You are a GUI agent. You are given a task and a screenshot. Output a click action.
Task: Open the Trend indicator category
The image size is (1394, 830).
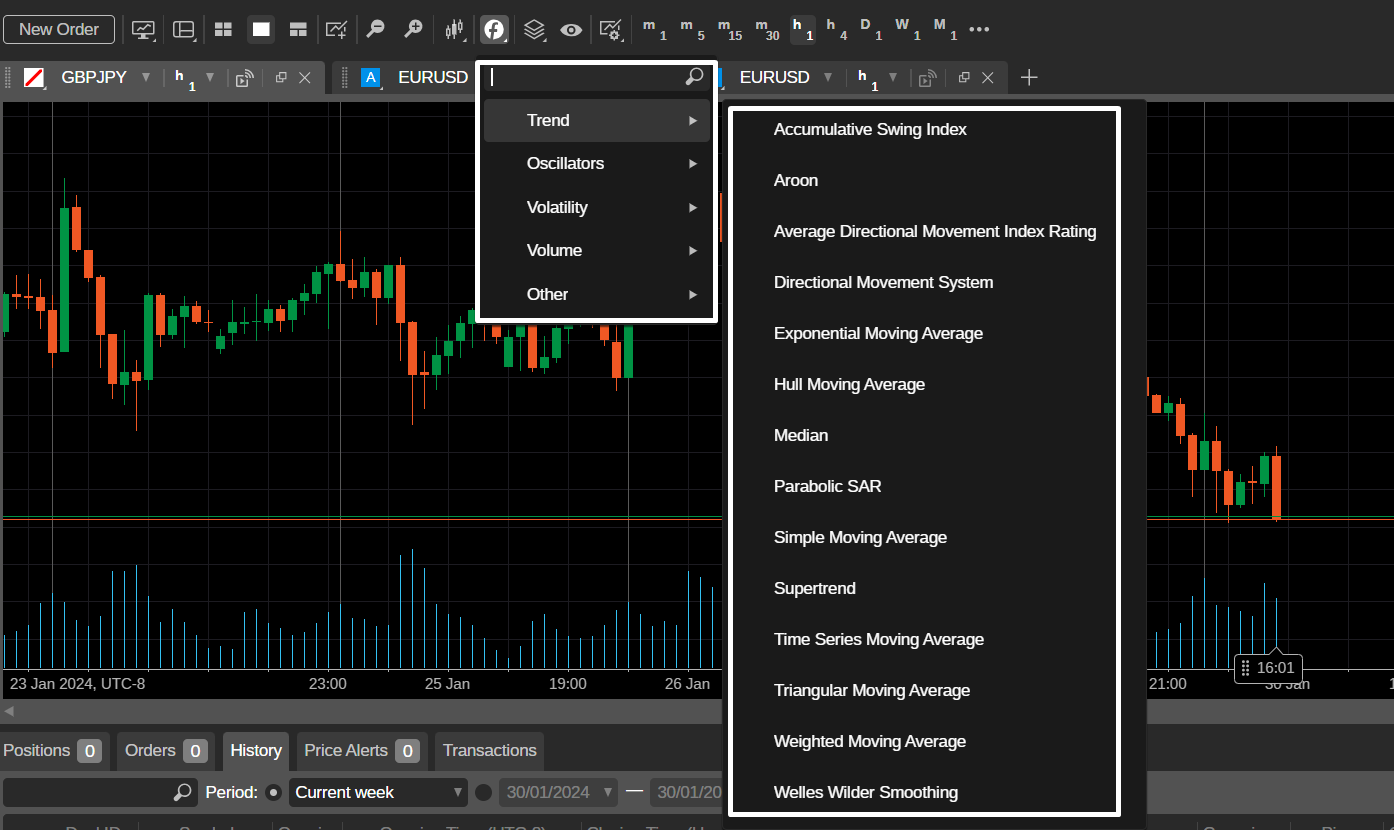(597, 120)
